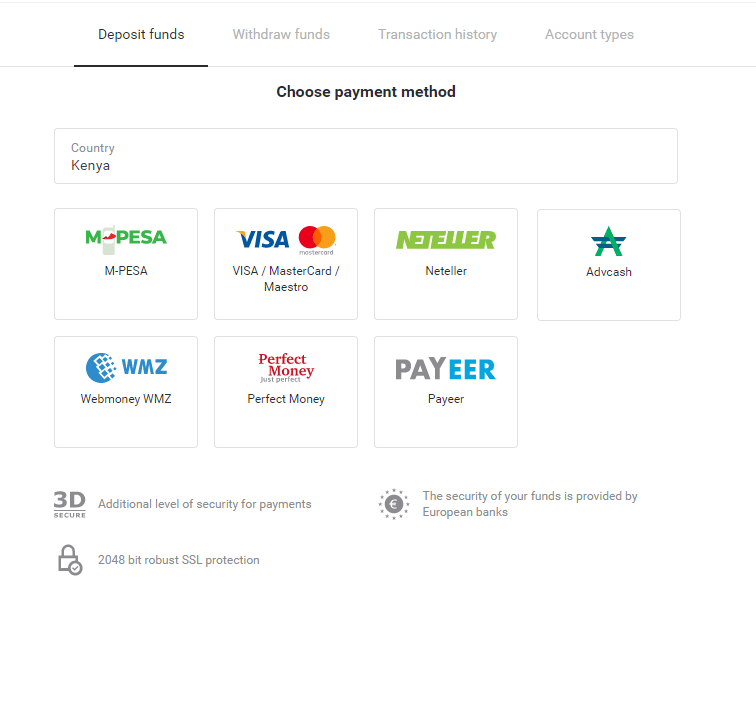Choose the M-PESA label text

pyautogui.click(x=126, y=271)
